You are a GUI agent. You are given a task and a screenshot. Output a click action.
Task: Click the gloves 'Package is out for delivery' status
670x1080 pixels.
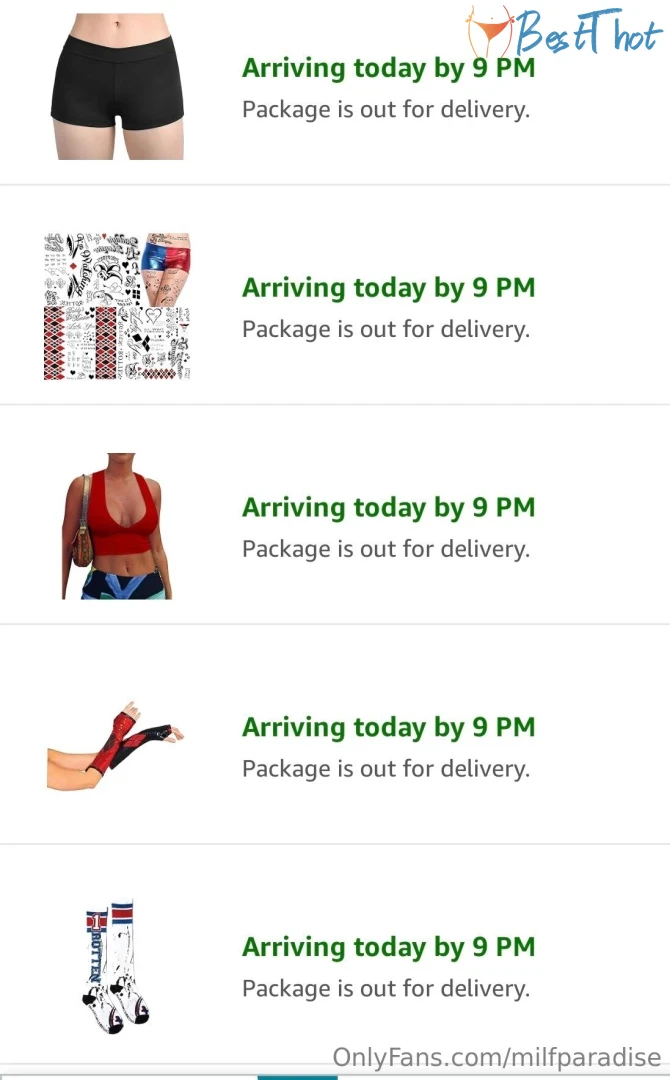click(385, 769)
